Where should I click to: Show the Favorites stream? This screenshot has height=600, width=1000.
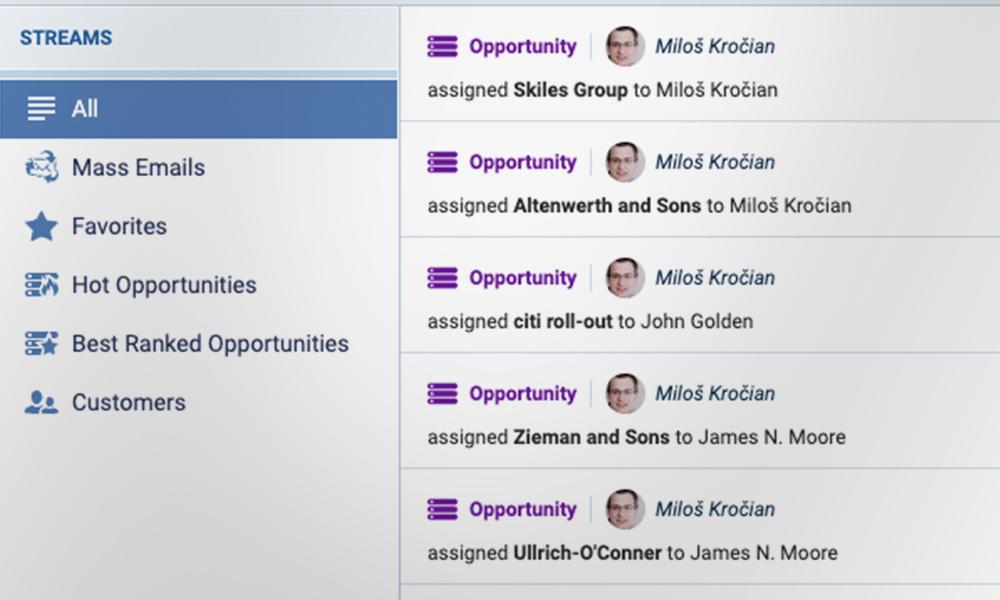coord(119,227)
